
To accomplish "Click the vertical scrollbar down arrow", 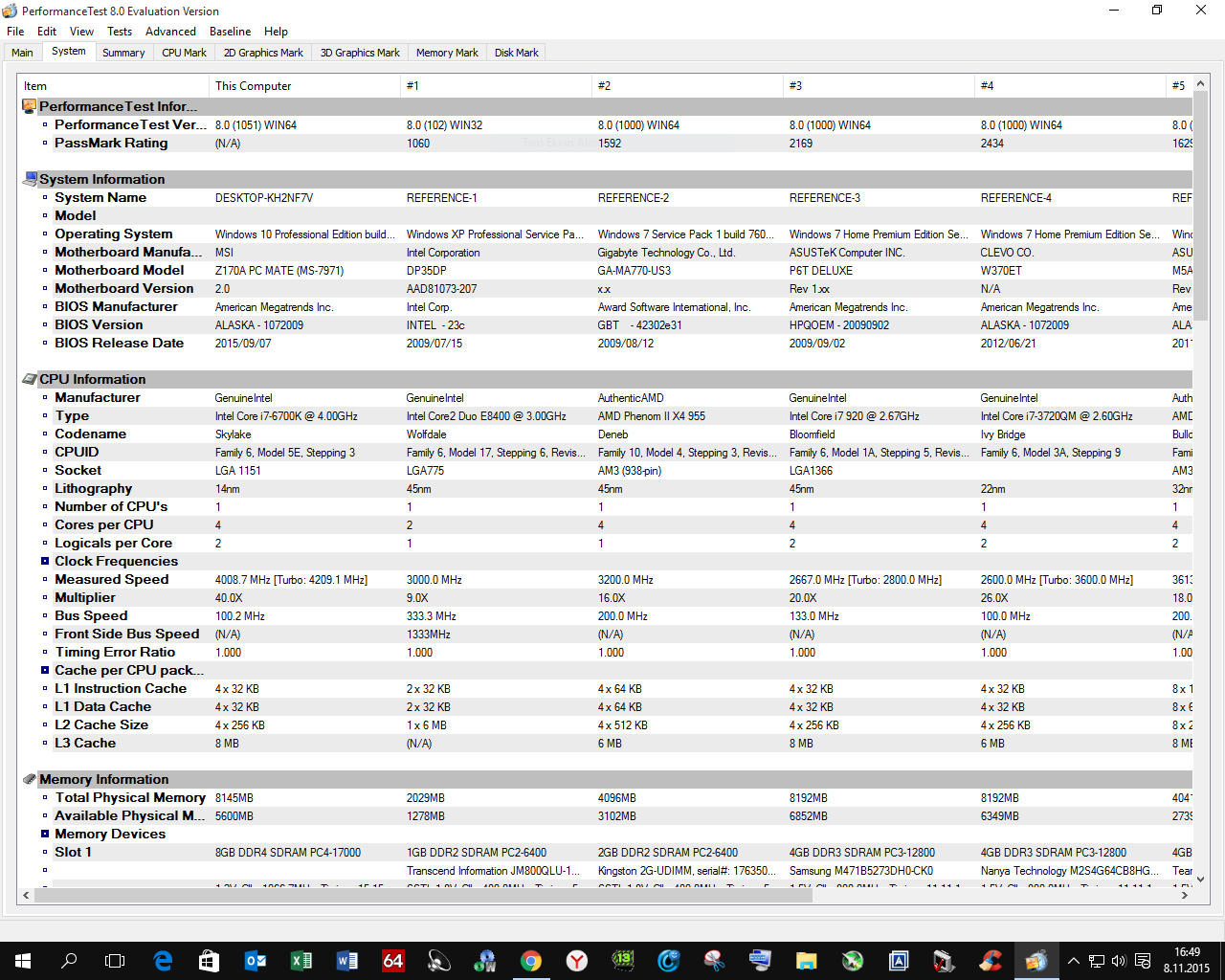I will 1201,879.
